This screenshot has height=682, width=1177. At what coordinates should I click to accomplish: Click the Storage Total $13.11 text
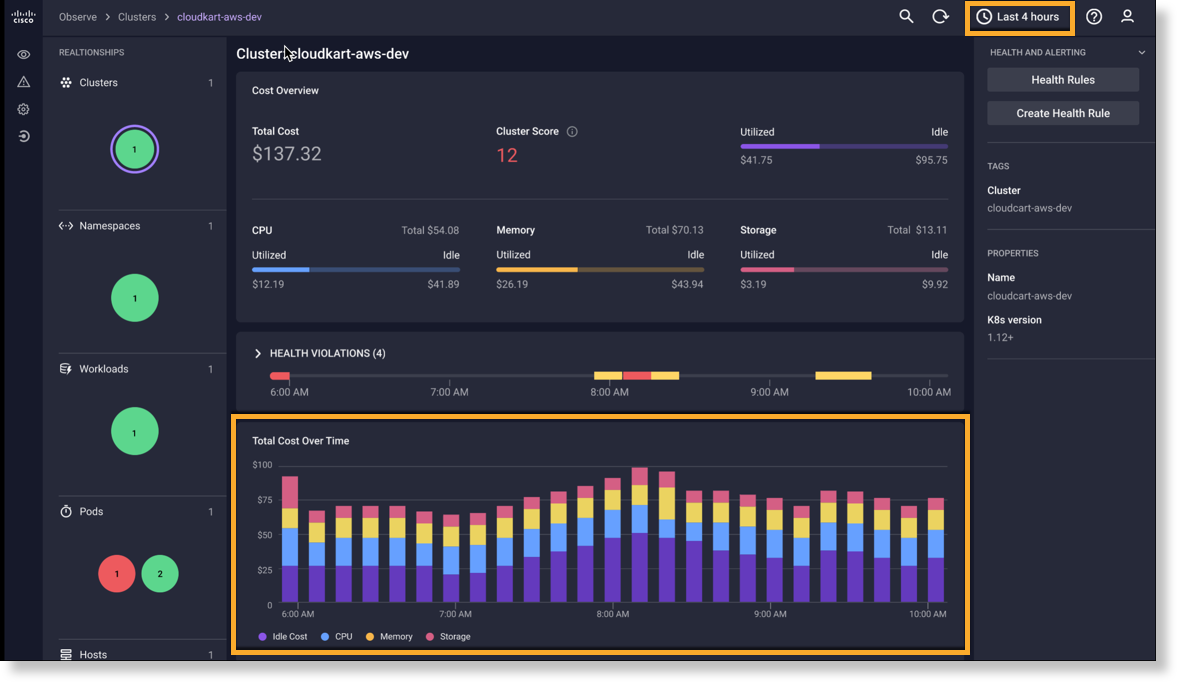pyautogui.click(x=917, y=230)
